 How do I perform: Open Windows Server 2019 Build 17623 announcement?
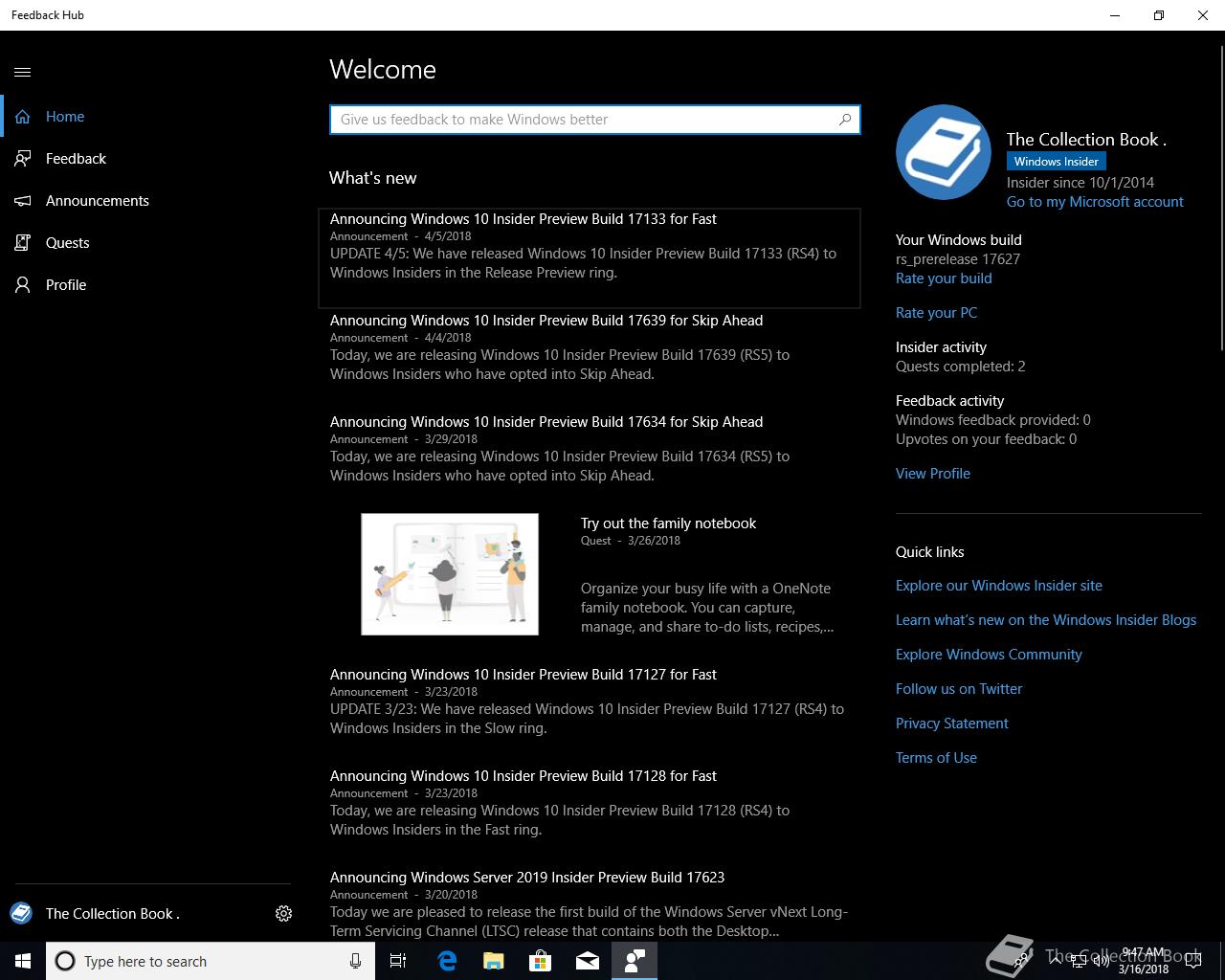(x=590, y=904)
